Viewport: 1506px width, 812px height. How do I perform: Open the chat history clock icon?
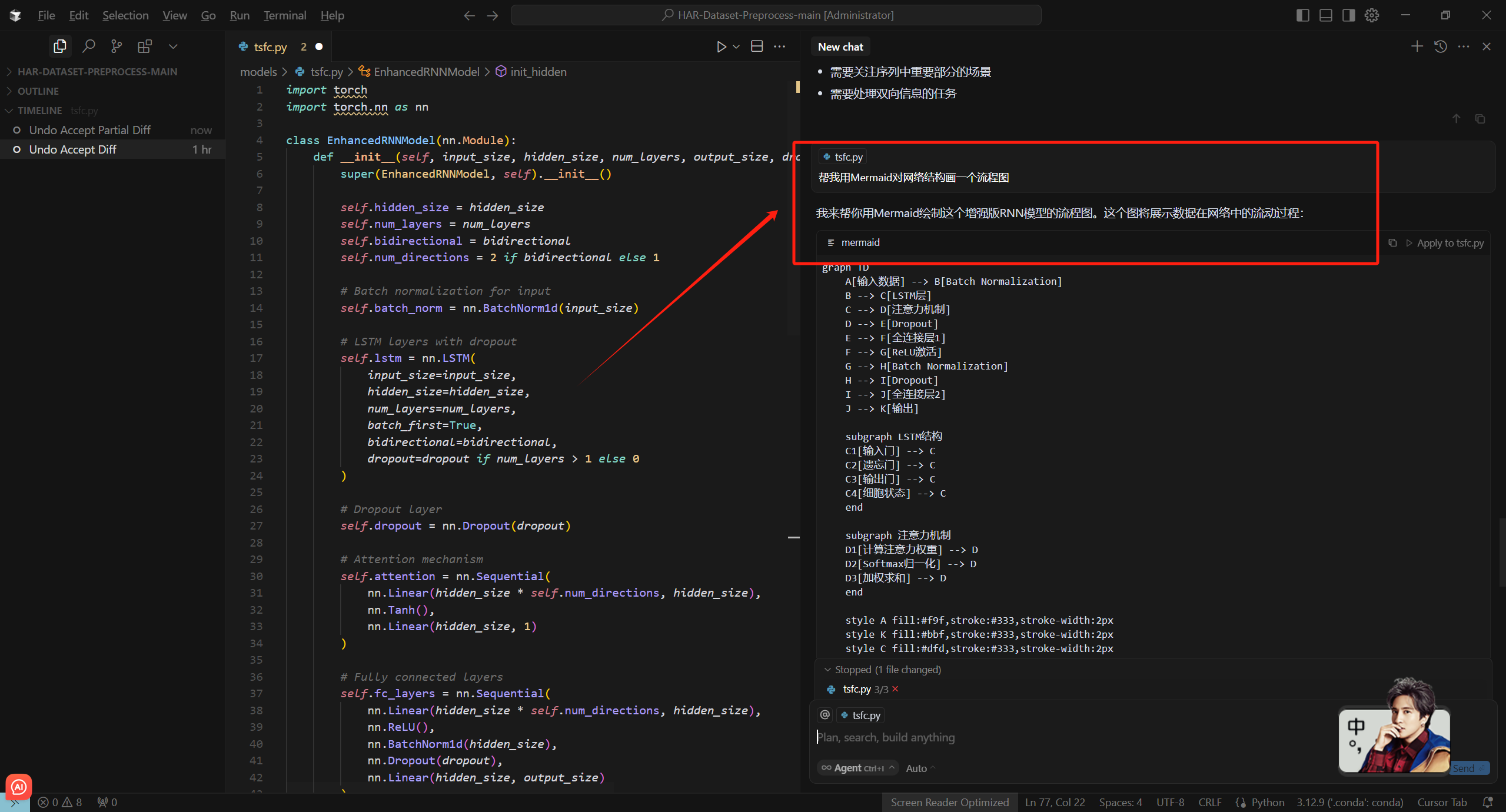point(1441,46)
